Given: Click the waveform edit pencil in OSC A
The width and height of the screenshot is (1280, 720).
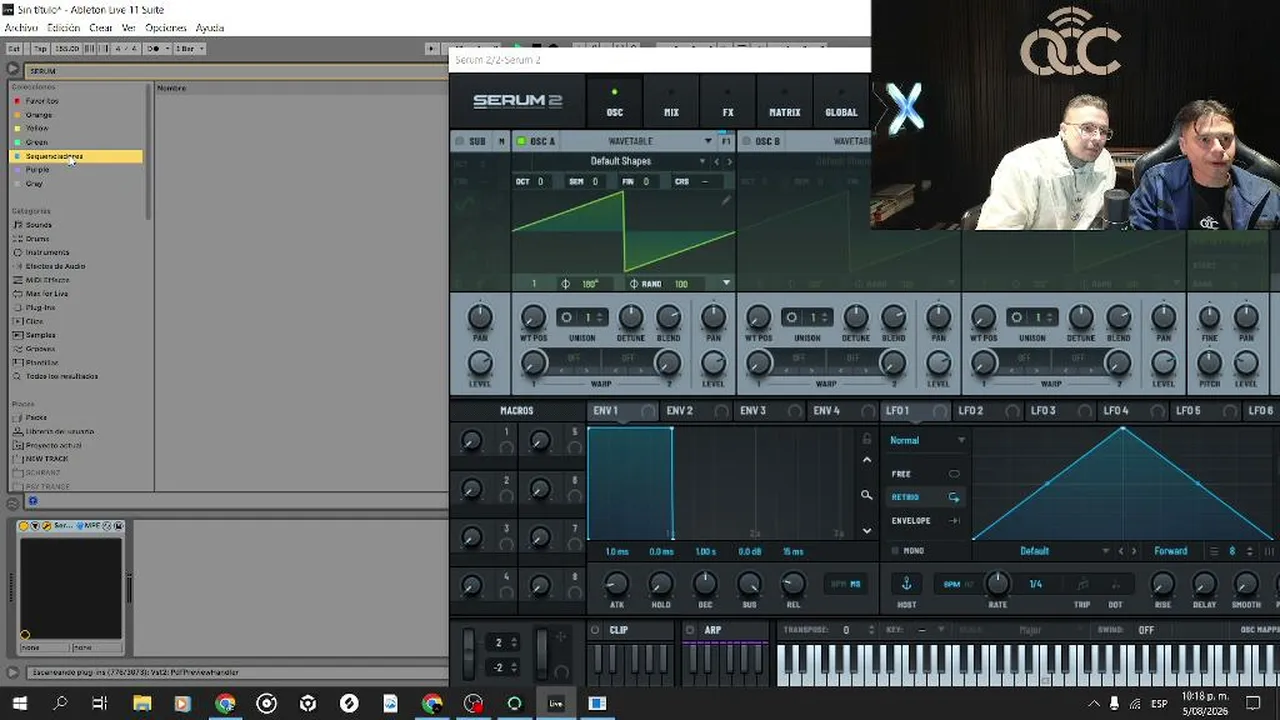Looking at the screenshot, I should click(726, 200).
